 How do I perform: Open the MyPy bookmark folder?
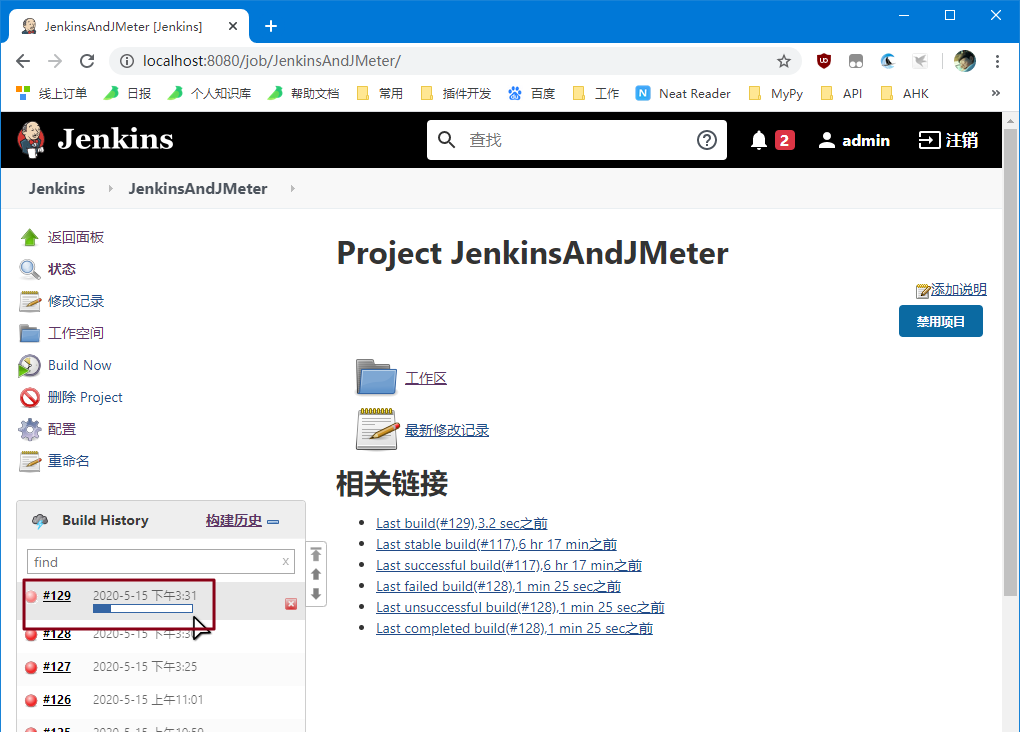[x=776, y=94]
